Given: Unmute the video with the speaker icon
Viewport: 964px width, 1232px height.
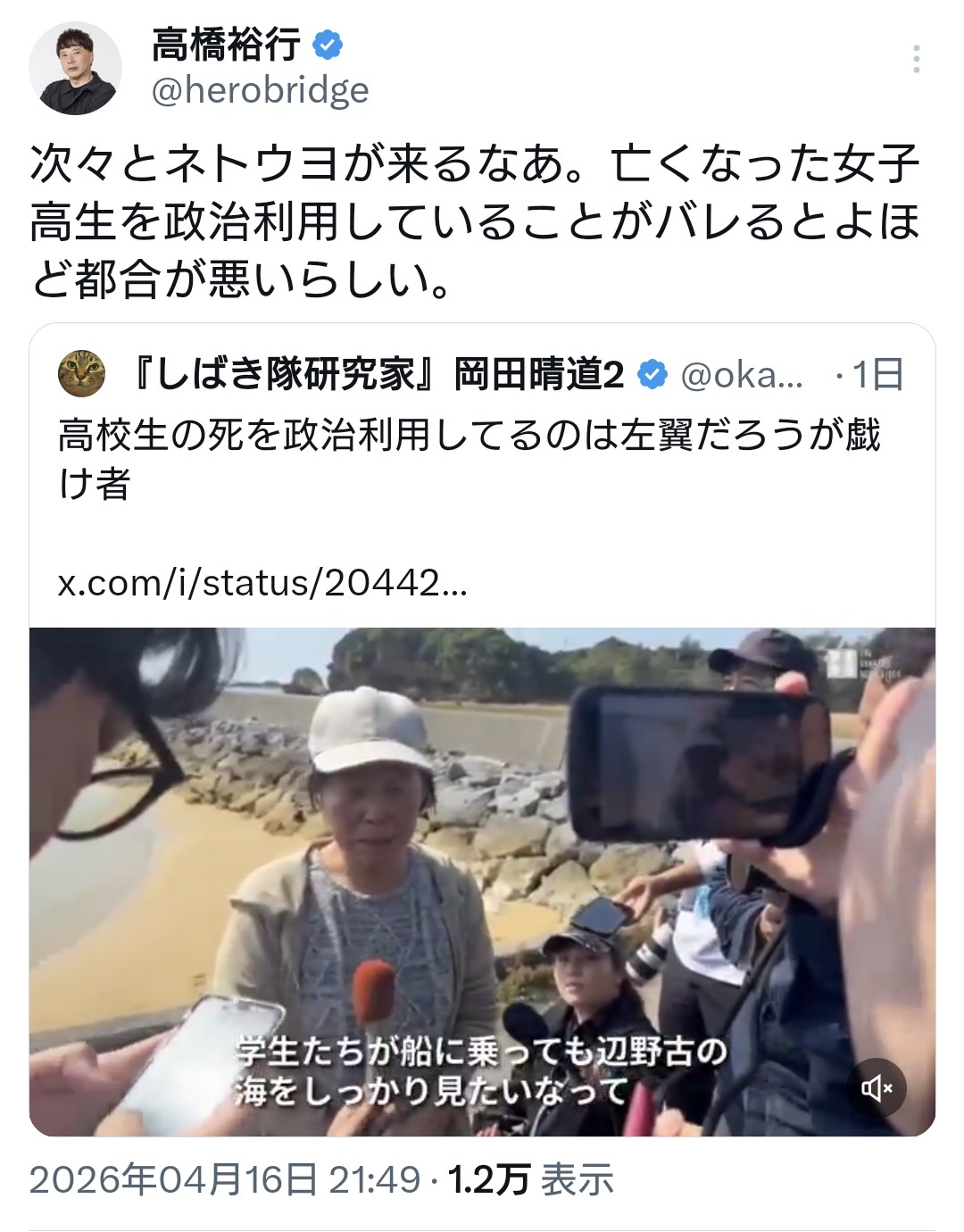Looking at the screenshot, I should point(877,1087).
